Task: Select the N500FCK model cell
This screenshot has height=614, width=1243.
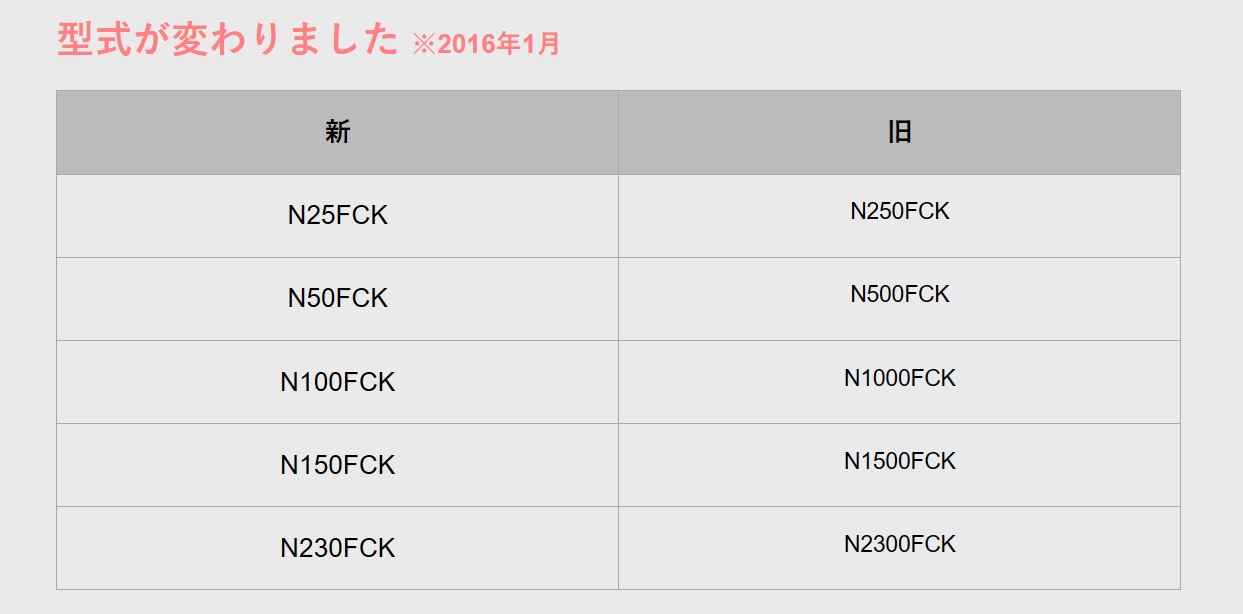Action: tap(899, 299)
